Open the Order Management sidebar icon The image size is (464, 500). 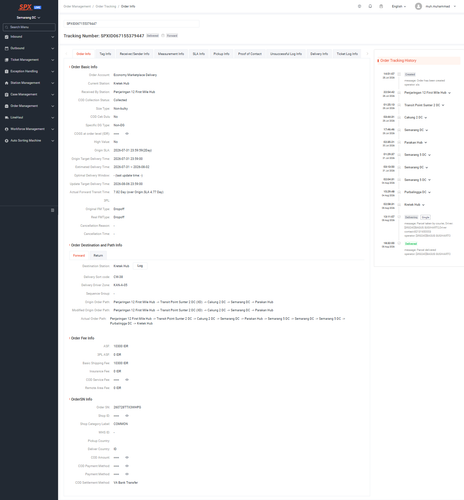click(7, 106)
